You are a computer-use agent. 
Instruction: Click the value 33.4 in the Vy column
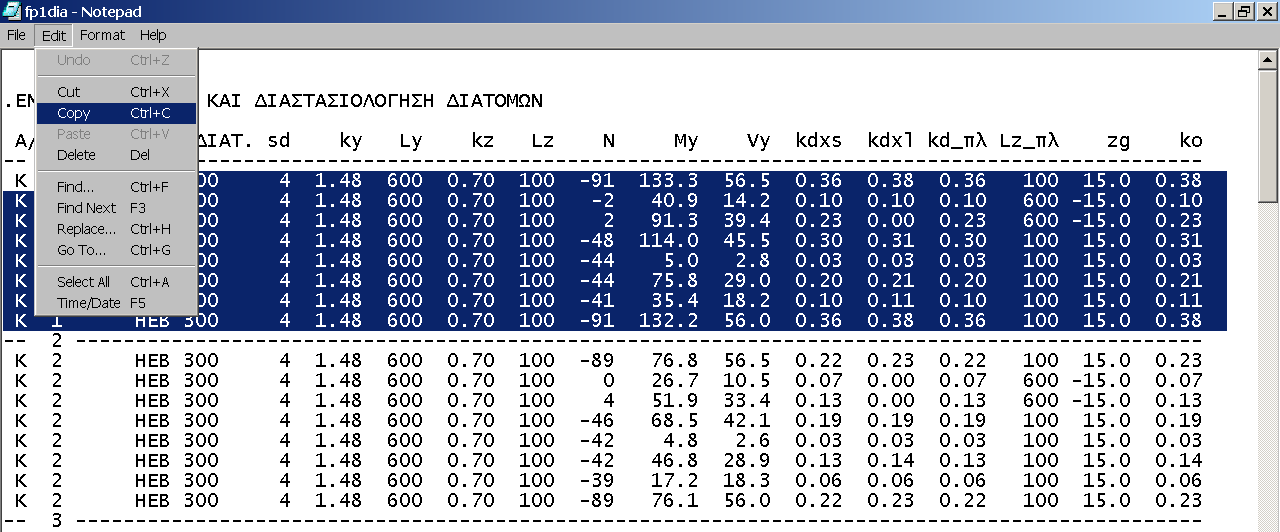(x=747, y=401)
